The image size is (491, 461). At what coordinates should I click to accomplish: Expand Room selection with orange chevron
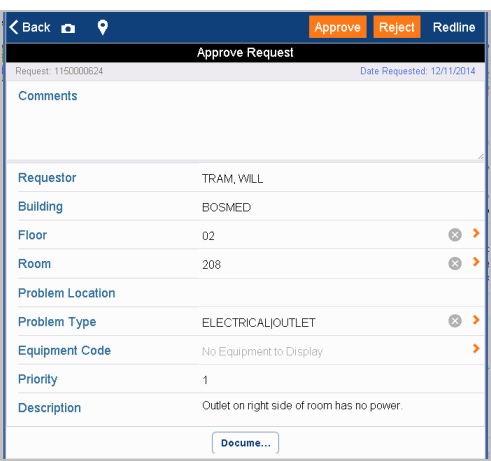pos(476,262)
